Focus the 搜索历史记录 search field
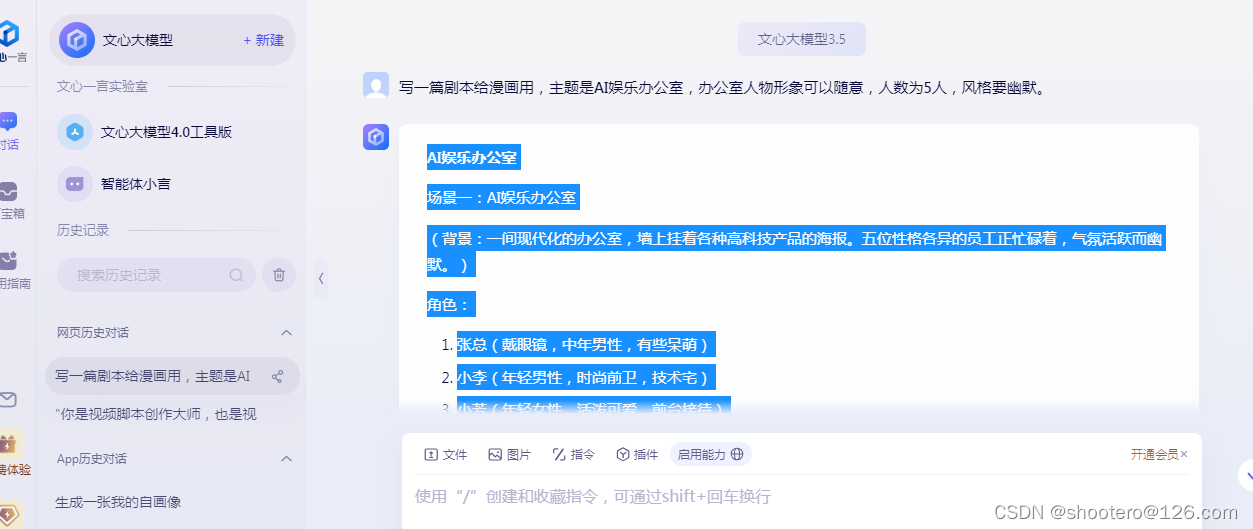 tap(156, 275)
